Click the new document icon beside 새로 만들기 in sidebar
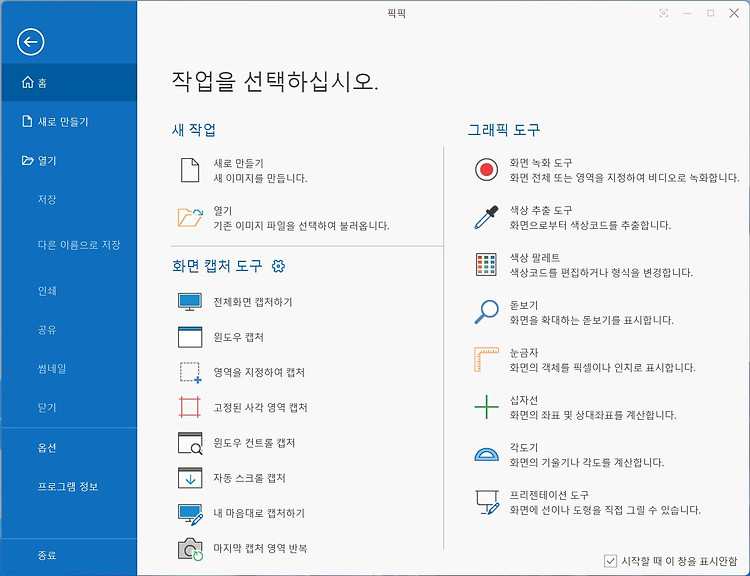The image size is (750, 576). [27, 122]
